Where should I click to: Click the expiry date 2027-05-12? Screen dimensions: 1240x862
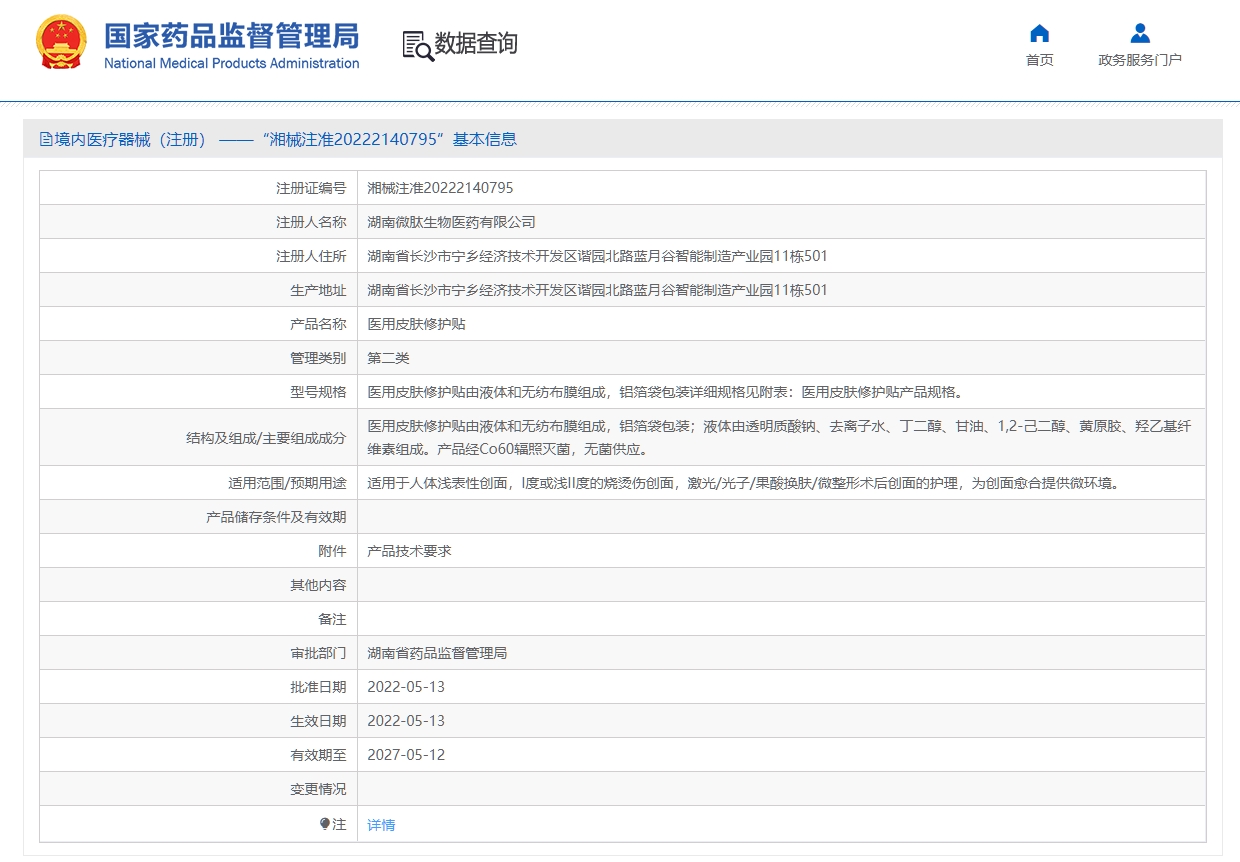coord(406,755)
